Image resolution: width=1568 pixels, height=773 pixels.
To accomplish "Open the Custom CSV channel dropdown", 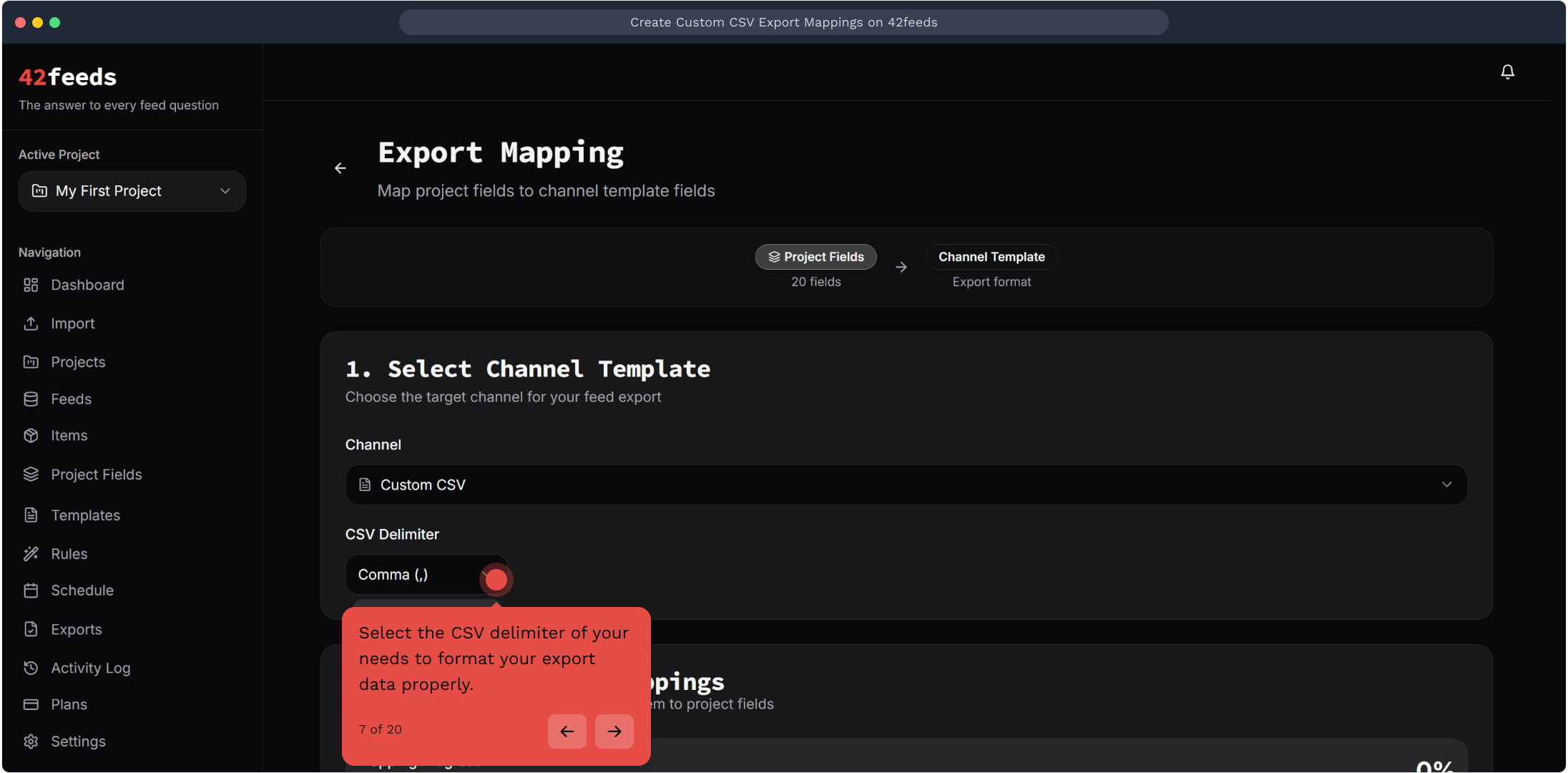I will 906,485.
